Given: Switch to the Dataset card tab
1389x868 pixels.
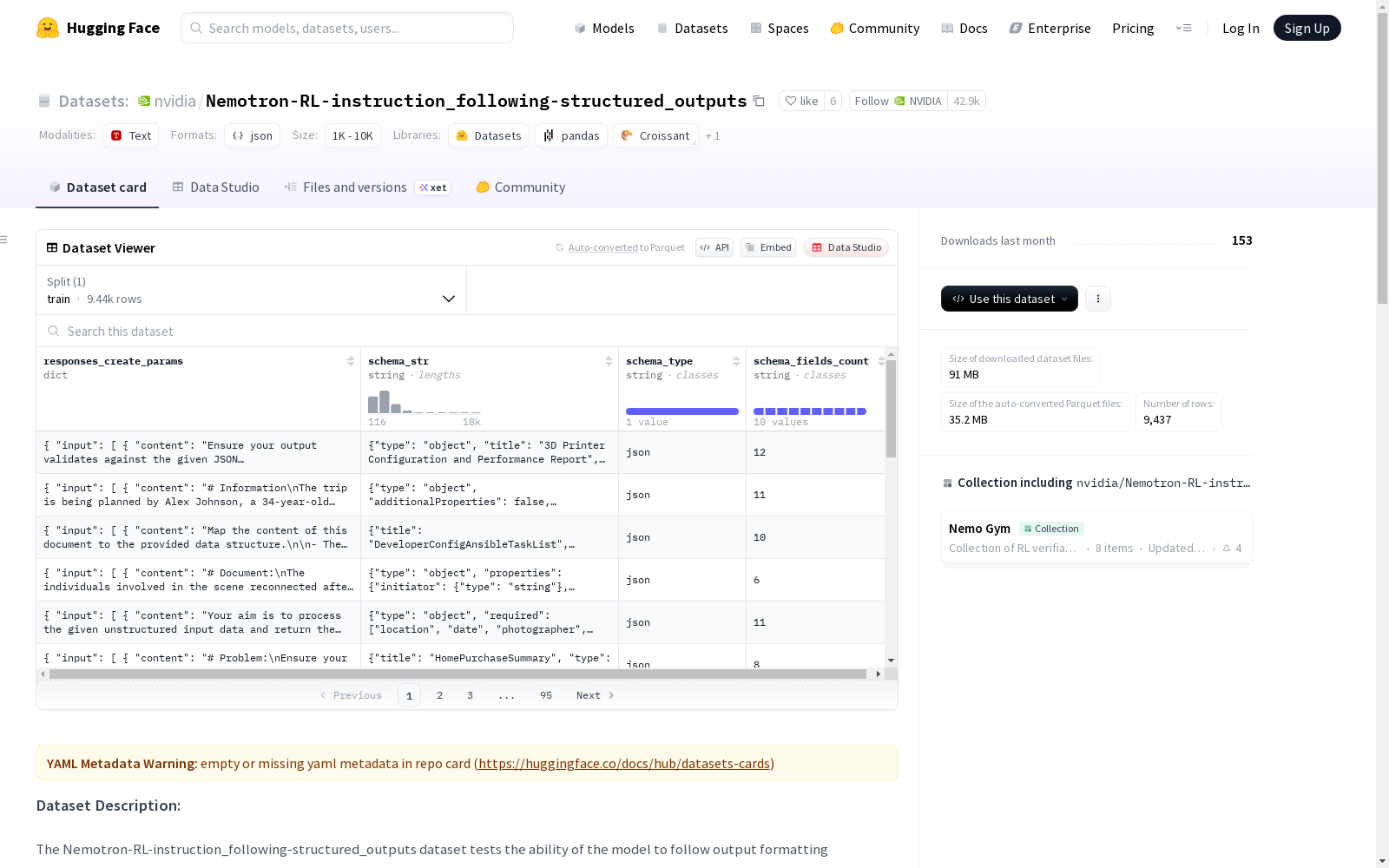Looking at the screenshot, I should click(x=97, y=187).
